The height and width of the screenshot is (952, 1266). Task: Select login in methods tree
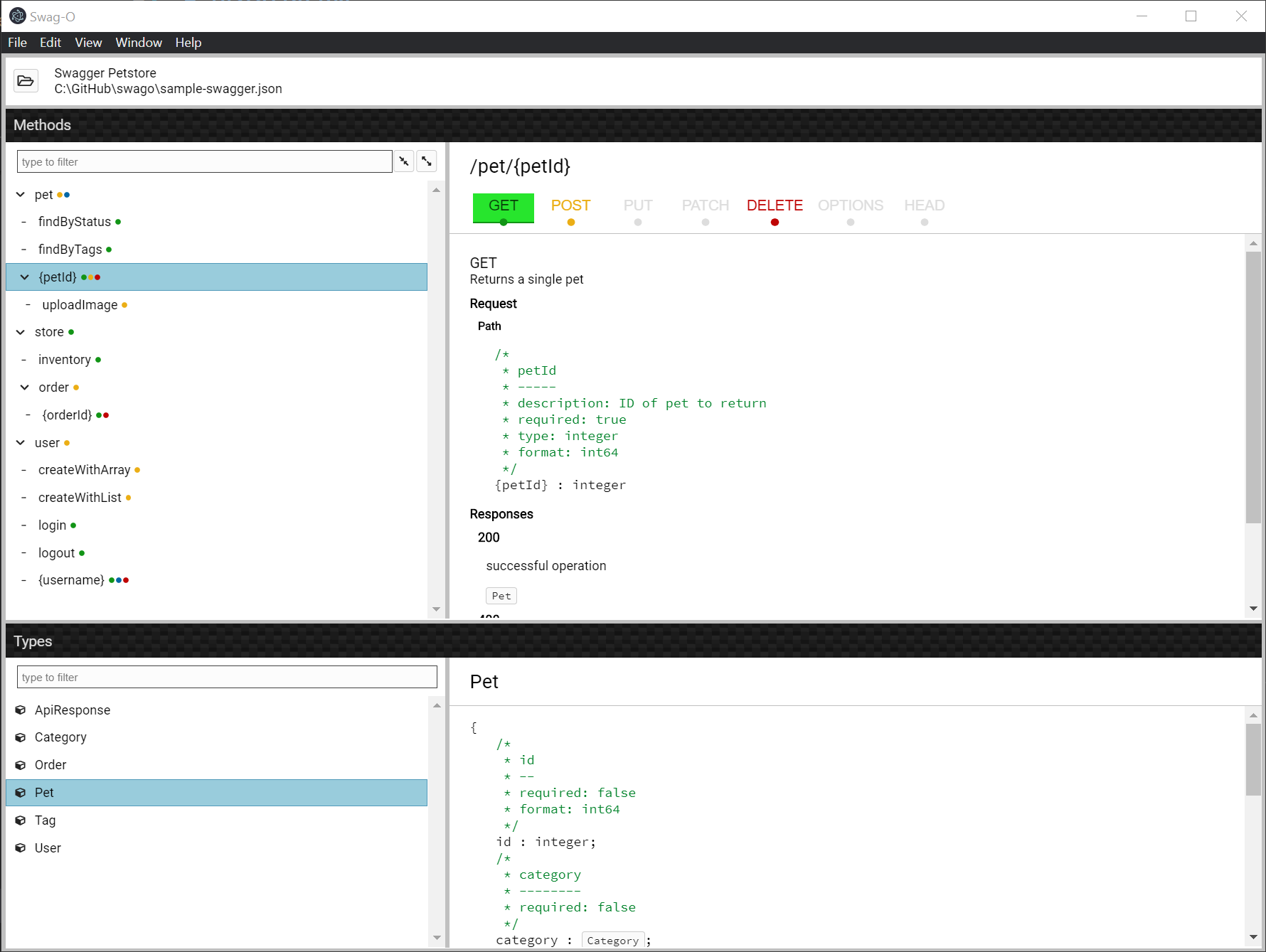52,525
